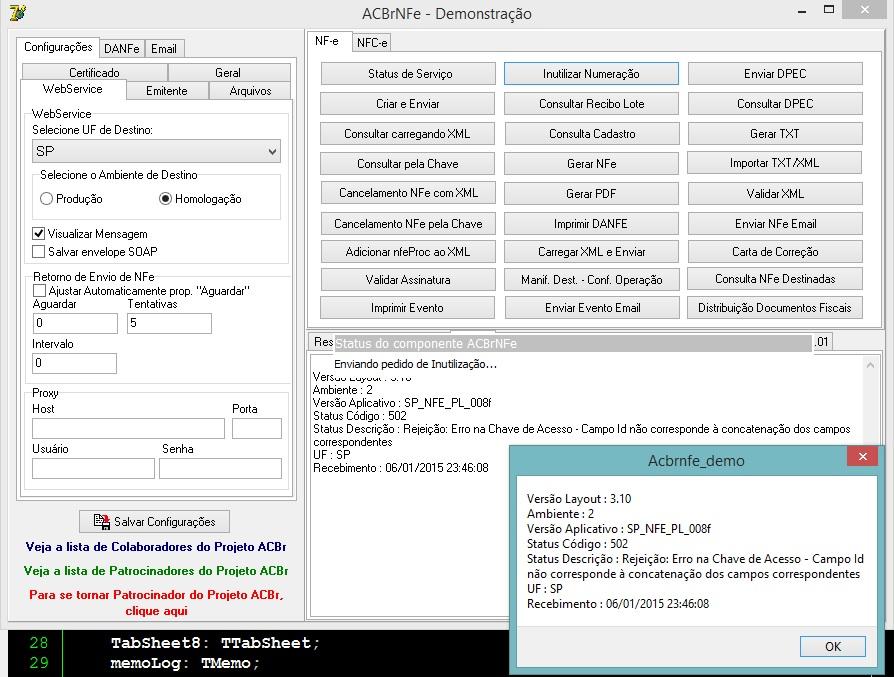The width and height of the screenshot is (894, 677).
Task: Click the Carta de Correção button
Action: pos(775,252)
